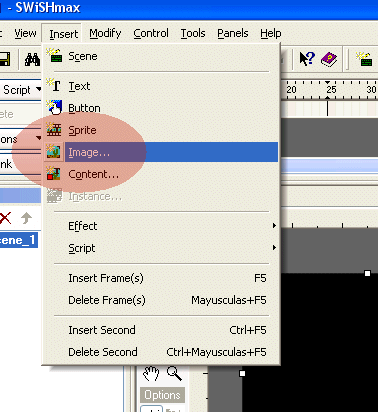The width and height of the screenshot is (378, 412).
Task: Click the Sprite filmstrip icon
Action: click(x=54, y=130)
